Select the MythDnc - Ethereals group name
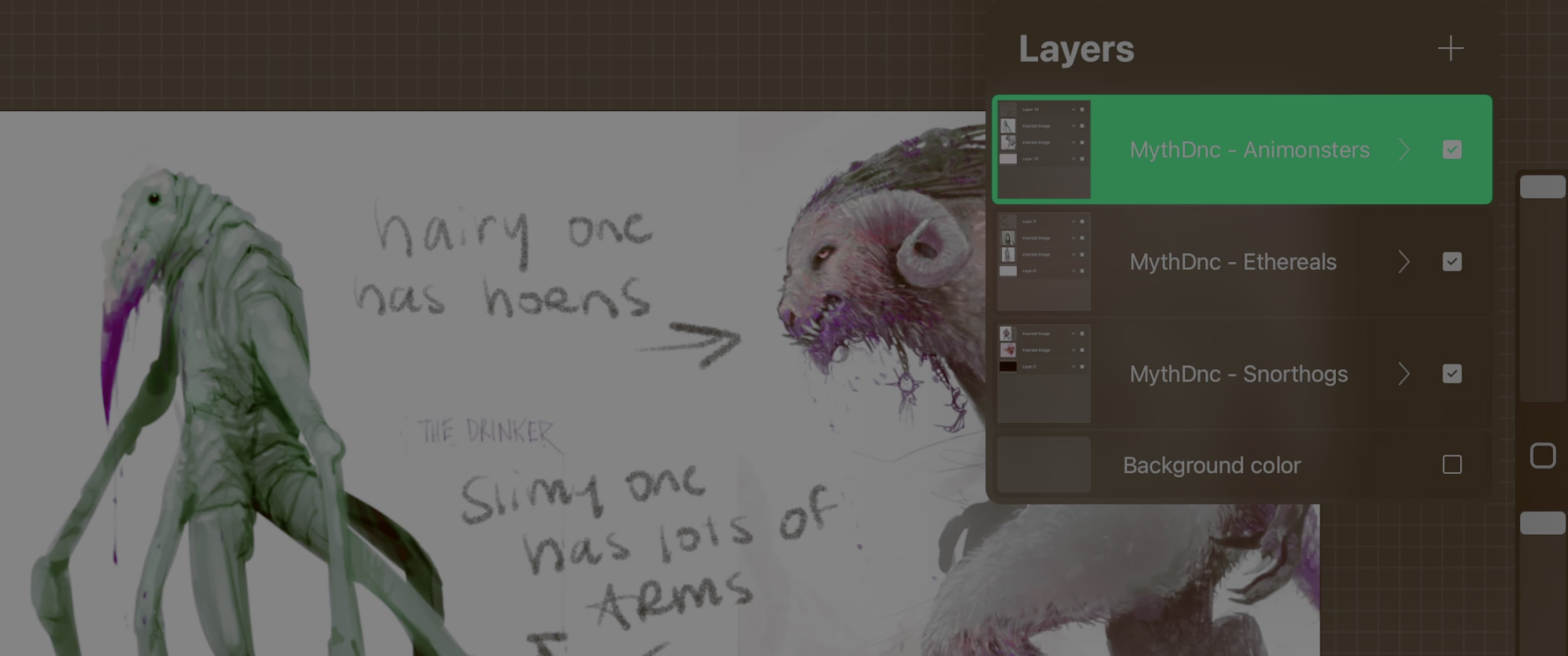 click(x=1233, y=262)
